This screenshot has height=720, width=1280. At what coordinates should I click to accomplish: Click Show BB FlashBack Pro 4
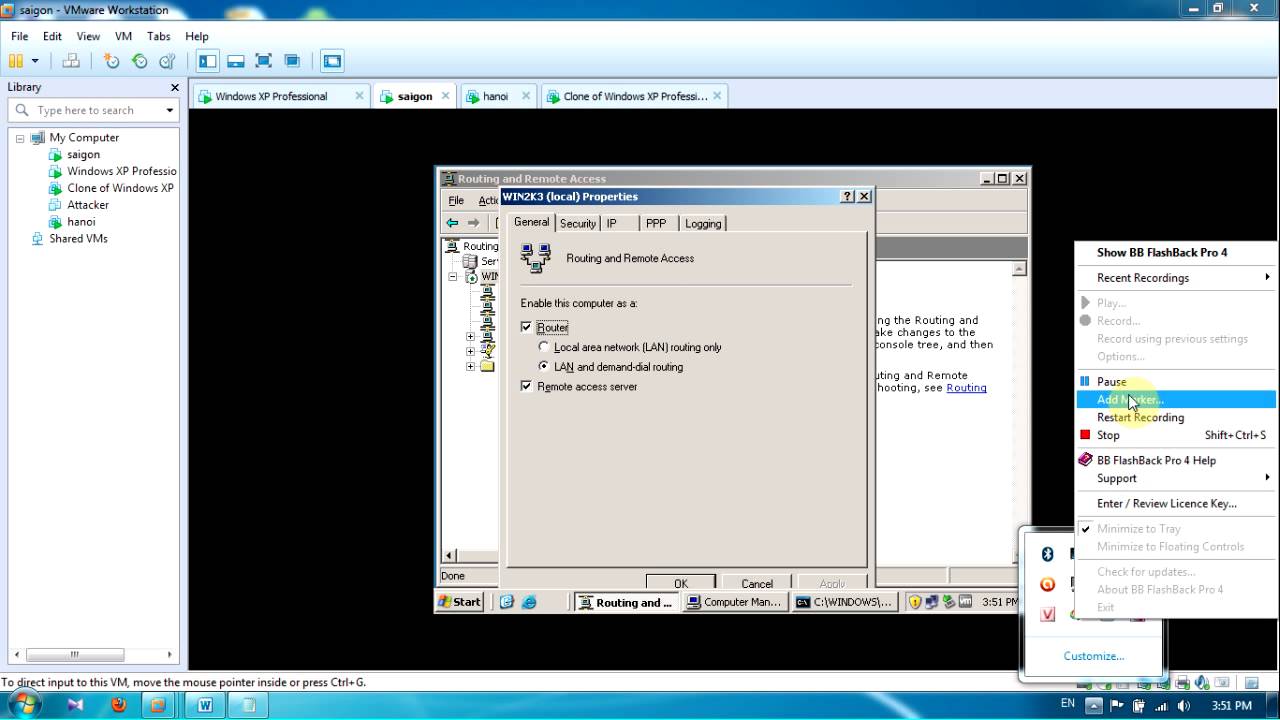click(x=1162, y=252)
